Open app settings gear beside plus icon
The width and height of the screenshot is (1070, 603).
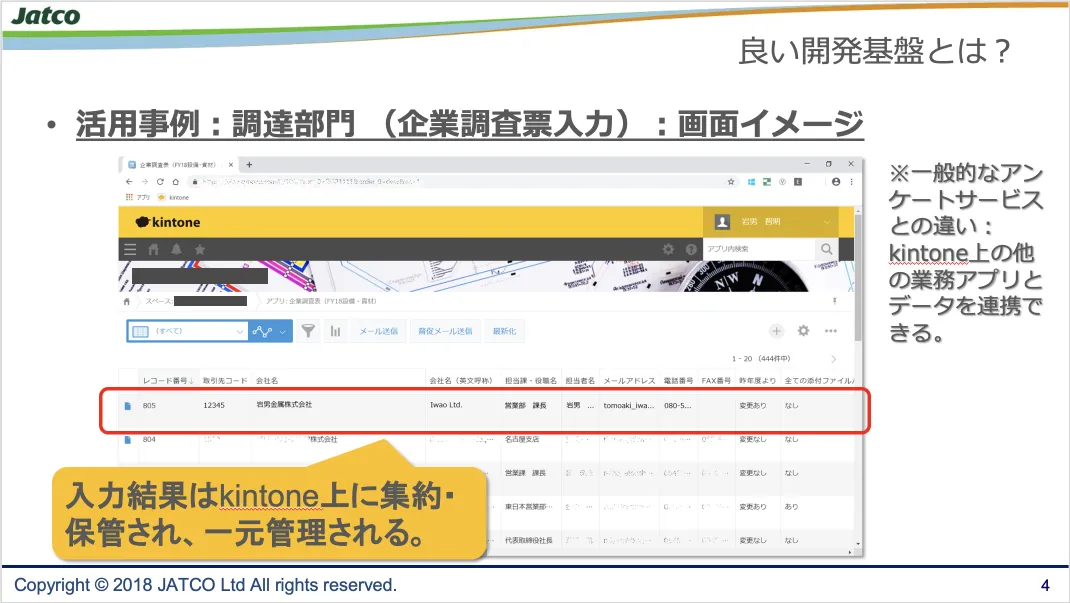point(803,331)
